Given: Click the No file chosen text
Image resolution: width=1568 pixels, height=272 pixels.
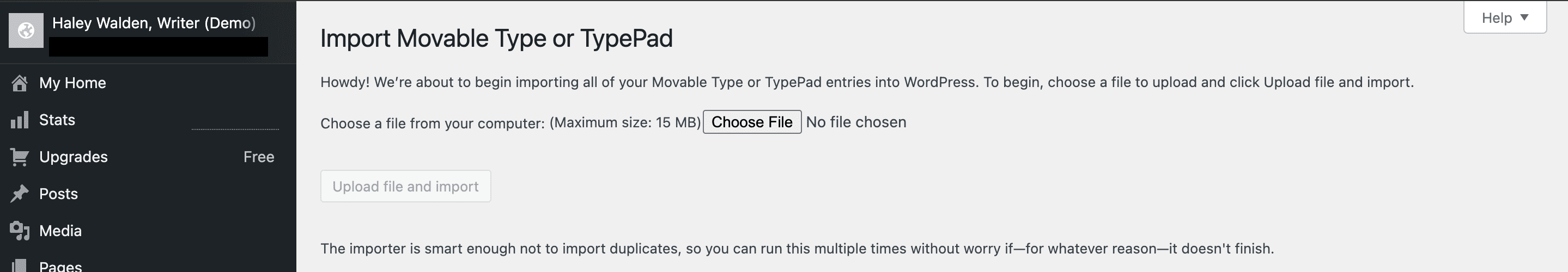Looking at the screenshot, I should coord(856,122).
